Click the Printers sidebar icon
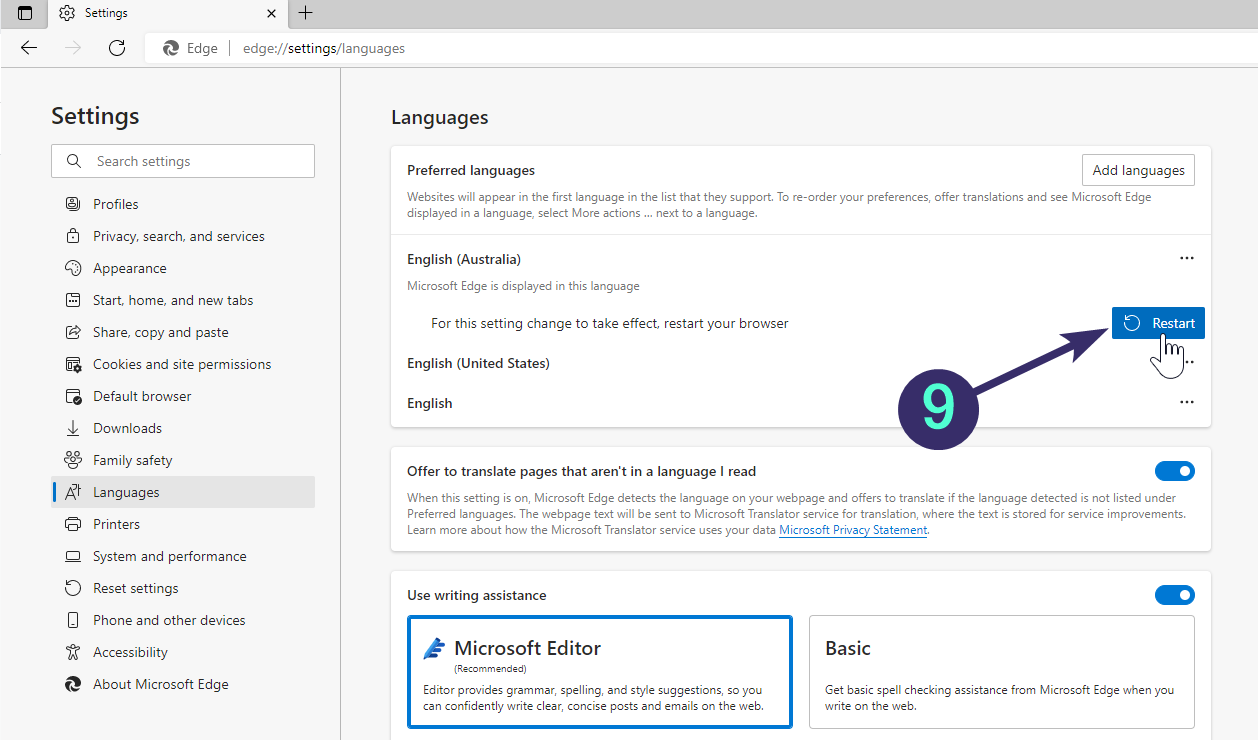The width and height of the screenshot is (1258, 740). [73, 524]
